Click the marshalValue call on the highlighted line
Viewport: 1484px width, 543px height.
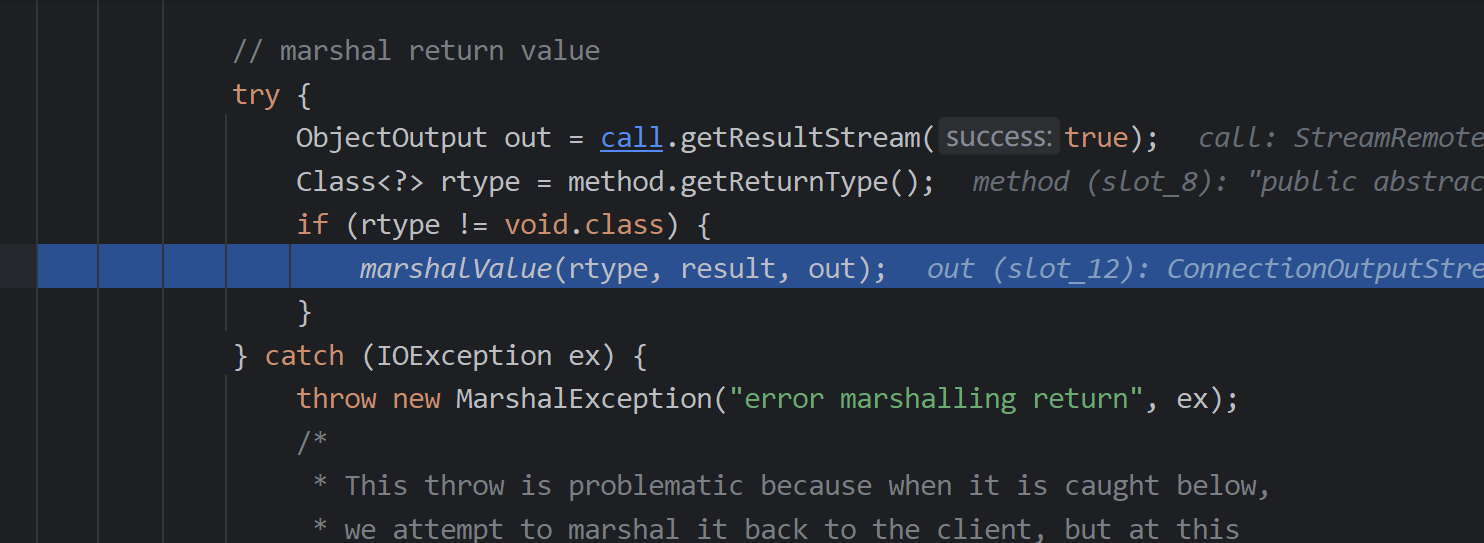[455, 269]
